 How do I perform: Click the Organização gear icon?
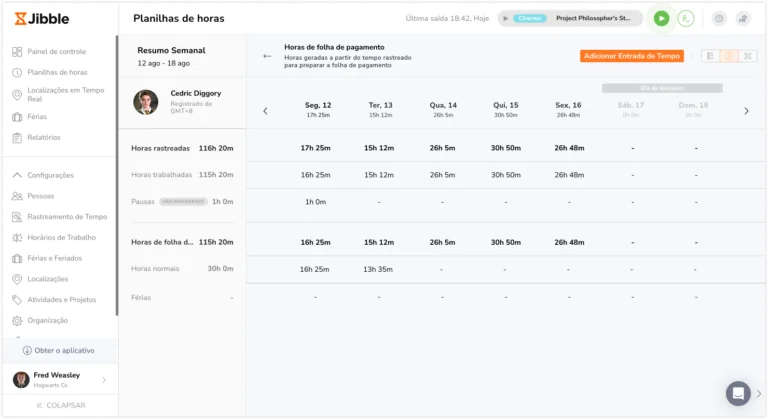[17, 320]
